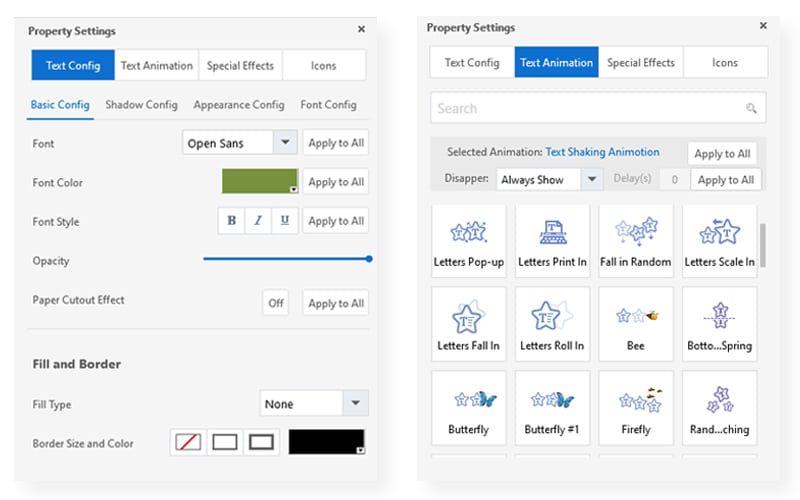Select the Firefly animation thumbnail
The width and height of the screenshot is (800, 500).
[x=636, y=407]
